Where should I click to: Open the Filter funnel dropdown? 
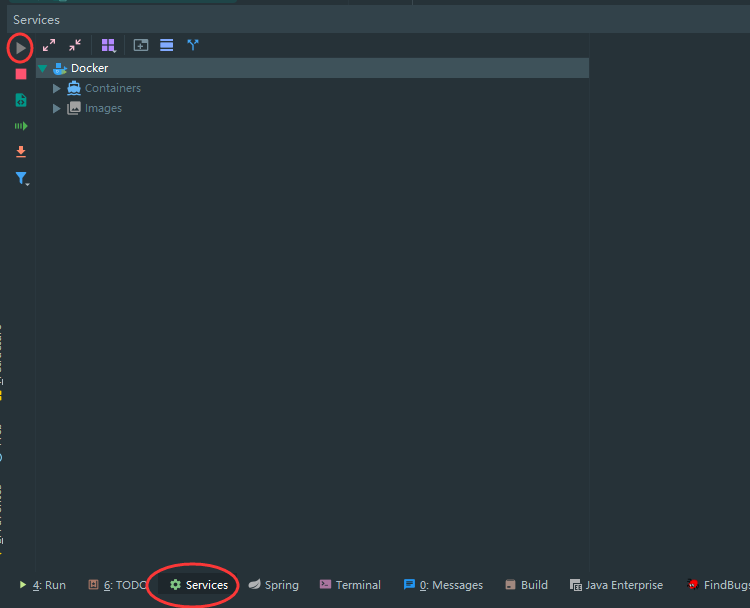[x=22, y=178]
